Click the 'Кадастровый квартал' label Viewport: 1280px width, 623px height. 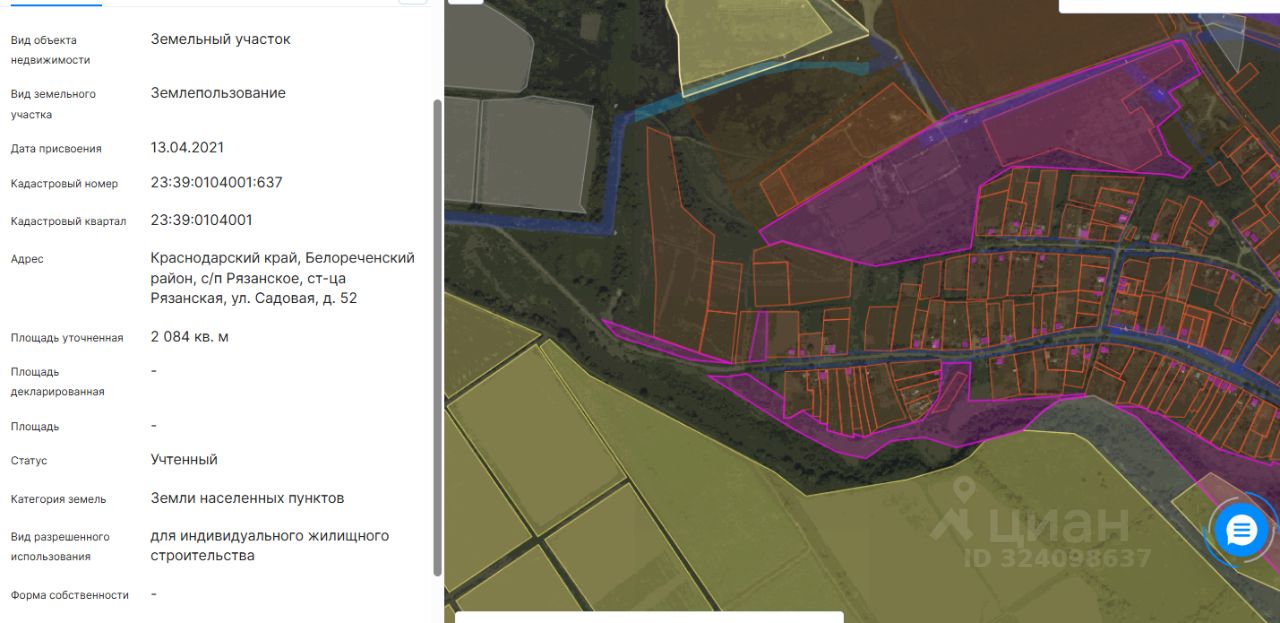(68, 221)
